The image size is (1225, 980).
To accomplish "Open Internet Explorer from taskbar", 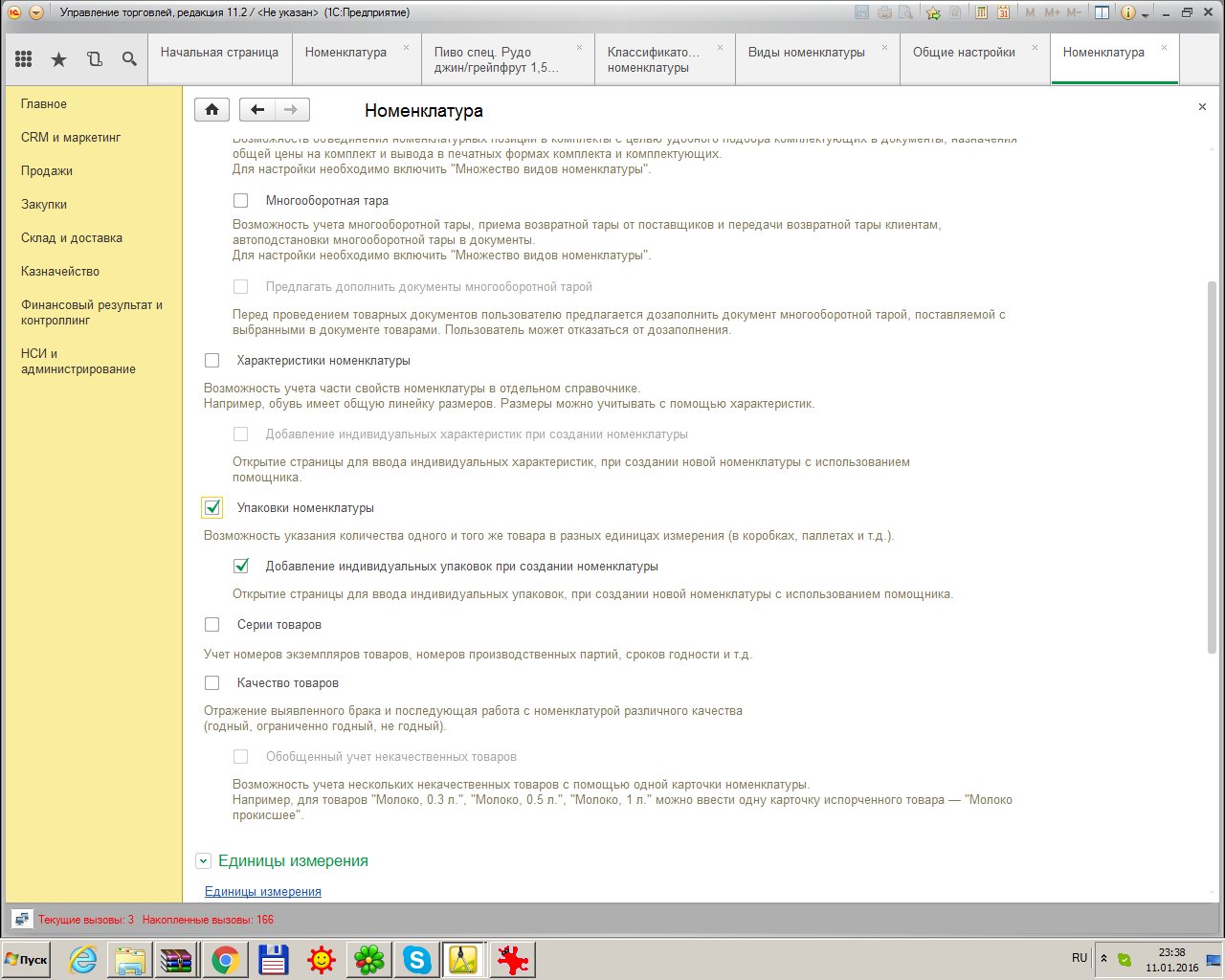I will pos(83,960).
